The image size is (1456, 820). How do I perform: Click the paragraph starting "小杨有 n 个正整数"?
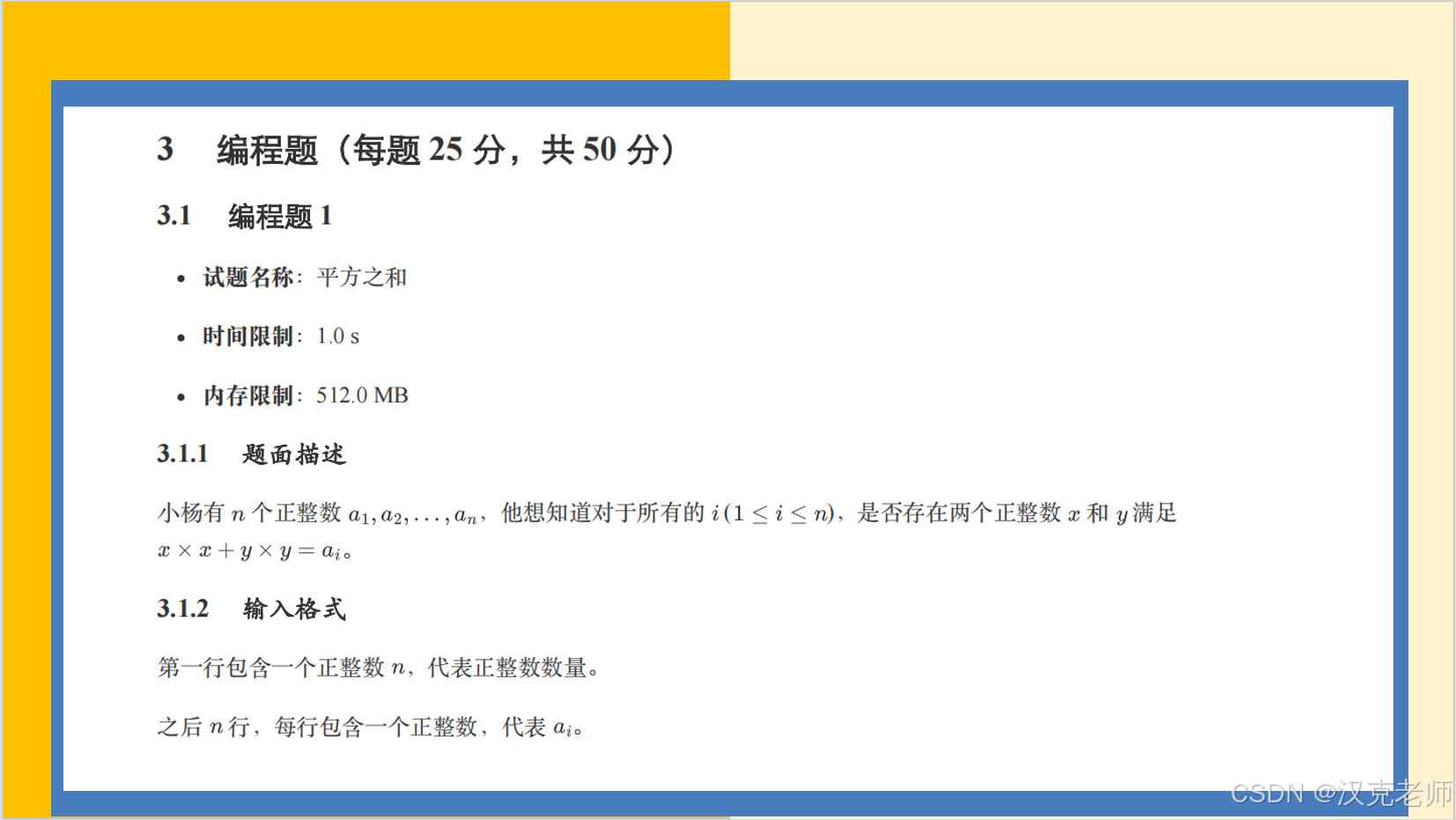pos(667,532)
